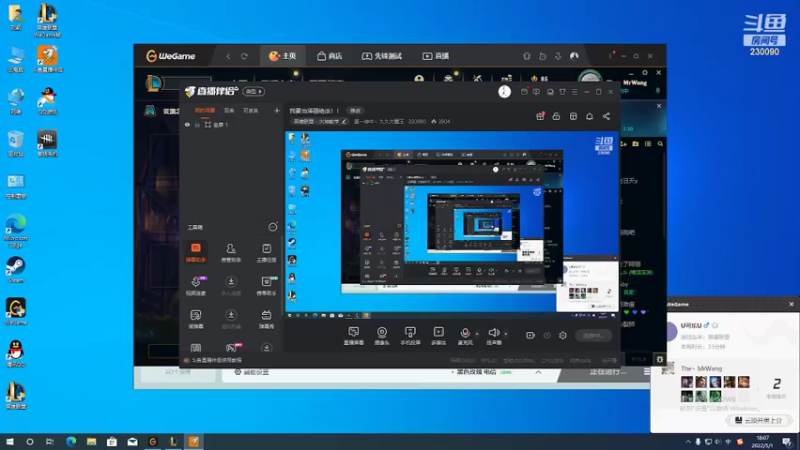Open the 商店 tab in WeGame
Viewport: 800px width, 450px height.
[x=330, y=56]
